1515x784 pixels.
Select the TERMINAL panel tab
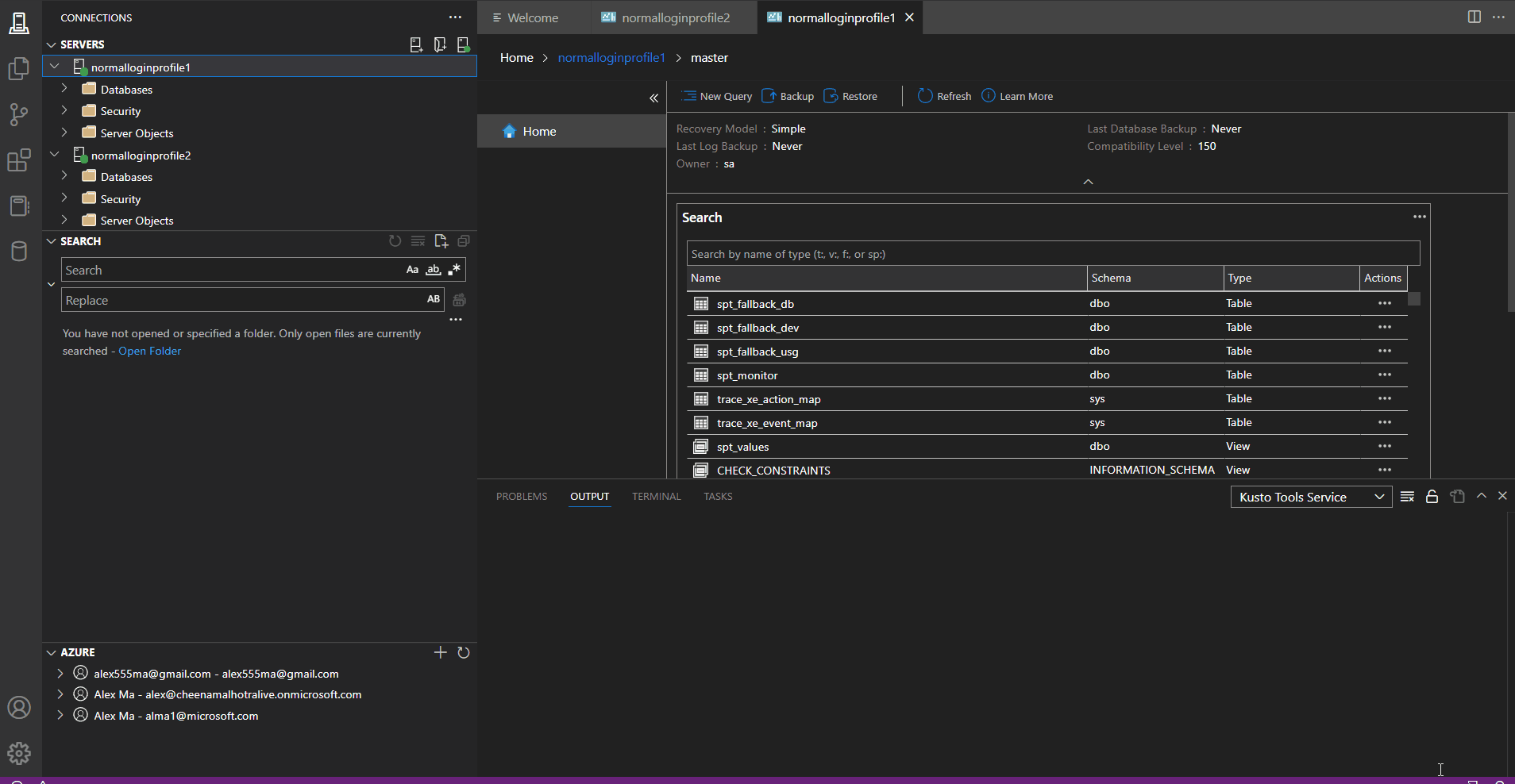click(x=656, y=496)
